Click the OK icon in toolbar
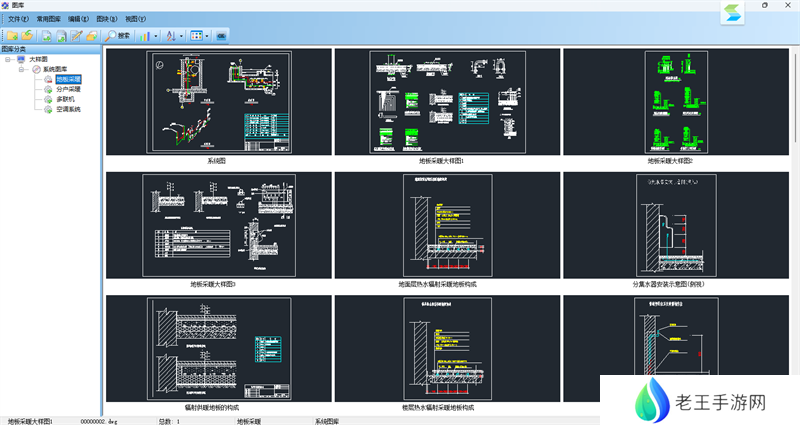Image resolution: width=800 pixels, height=425 pixels. (221, 35)
